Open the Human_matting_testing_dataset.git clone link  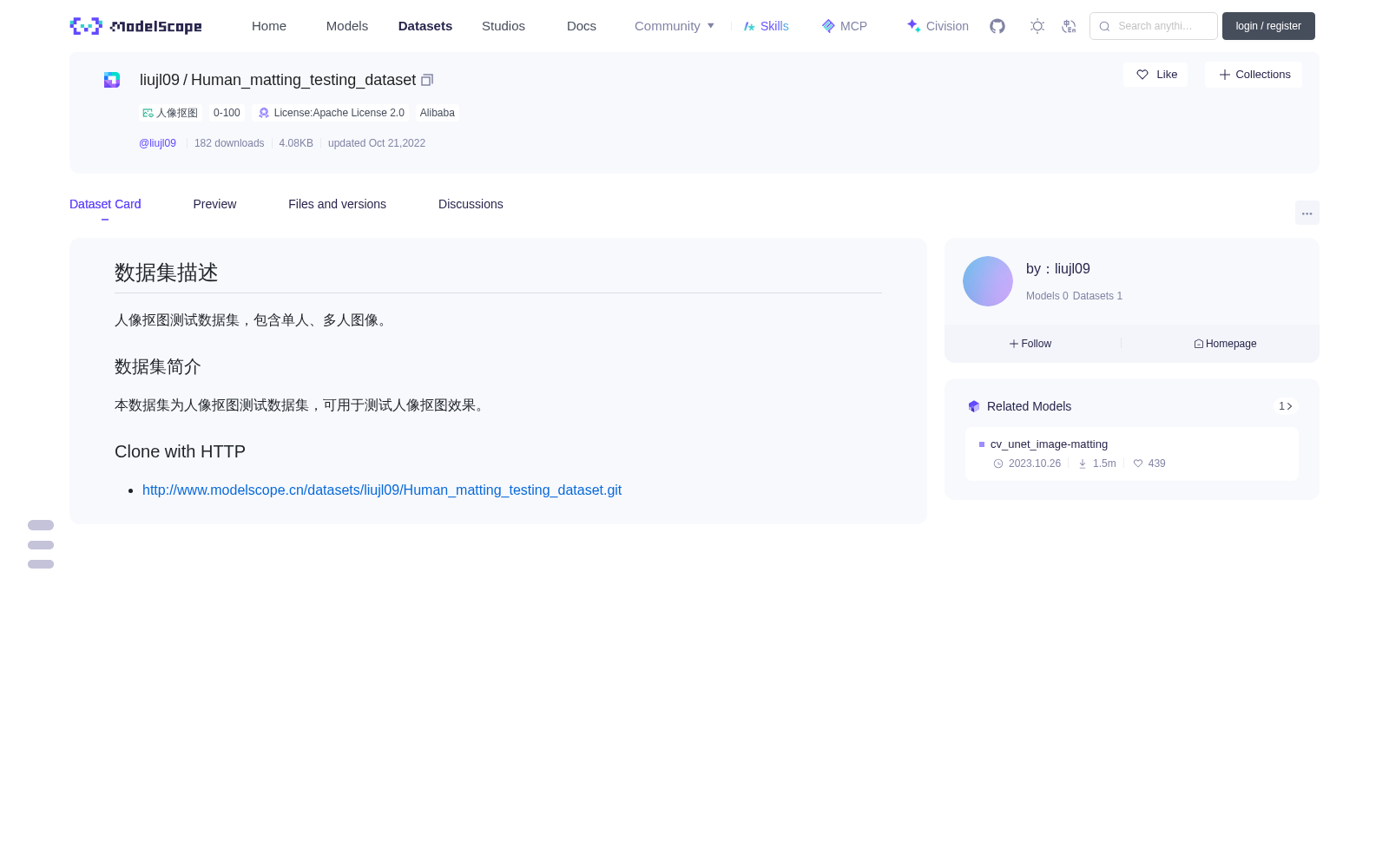tap(382, 490)
